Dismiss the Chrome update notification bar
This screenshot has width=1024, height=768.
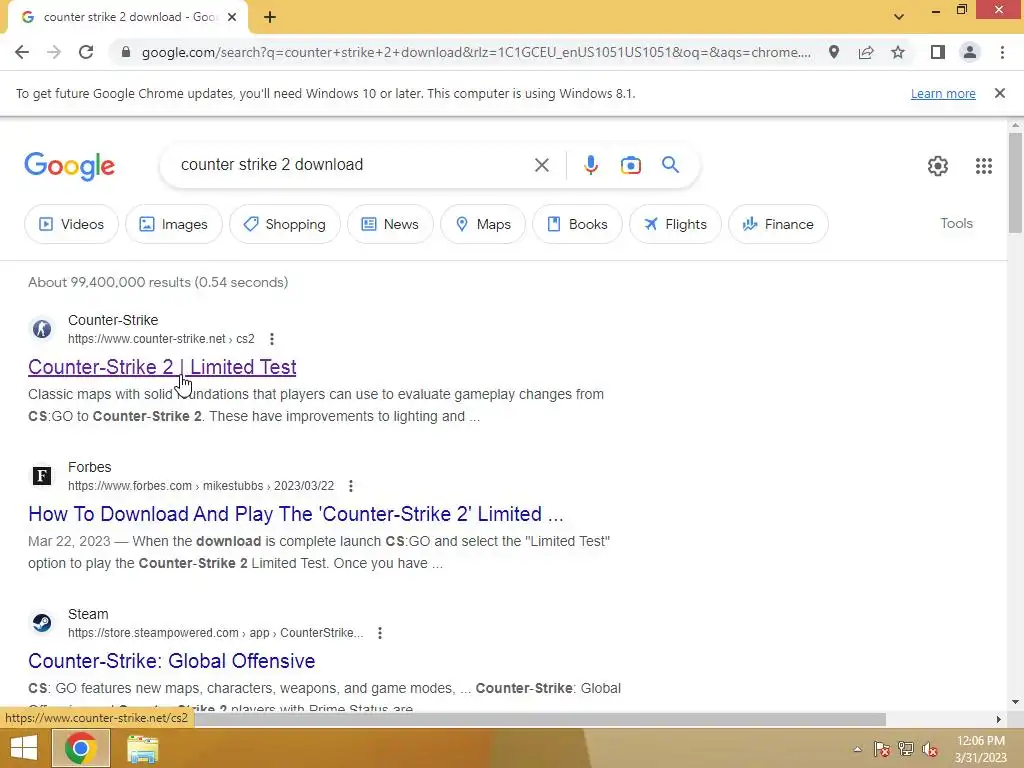(x=1000, y=93)
